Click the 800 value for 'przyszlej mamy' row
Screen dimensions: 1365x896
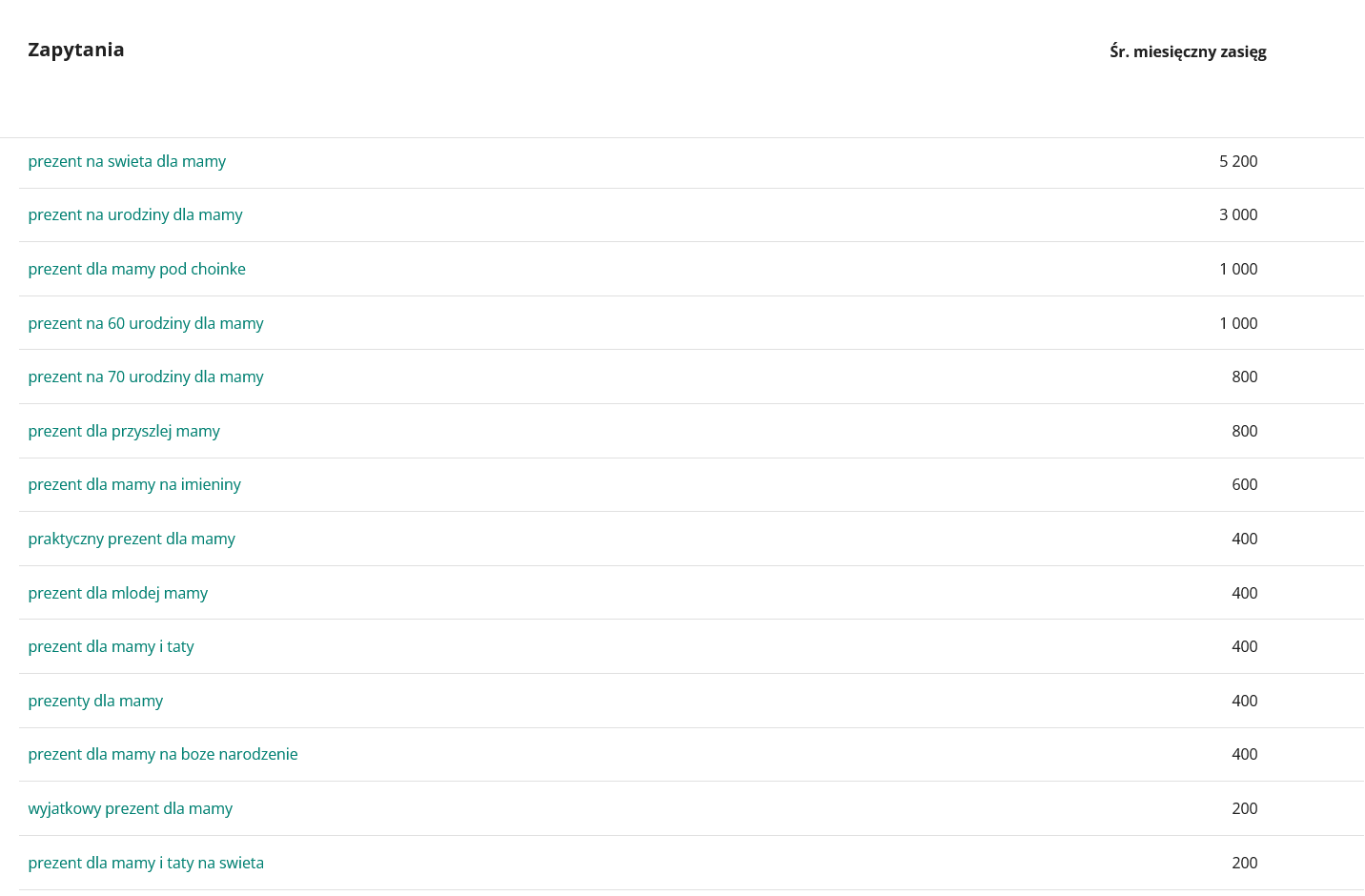(x=1244, y=432)
